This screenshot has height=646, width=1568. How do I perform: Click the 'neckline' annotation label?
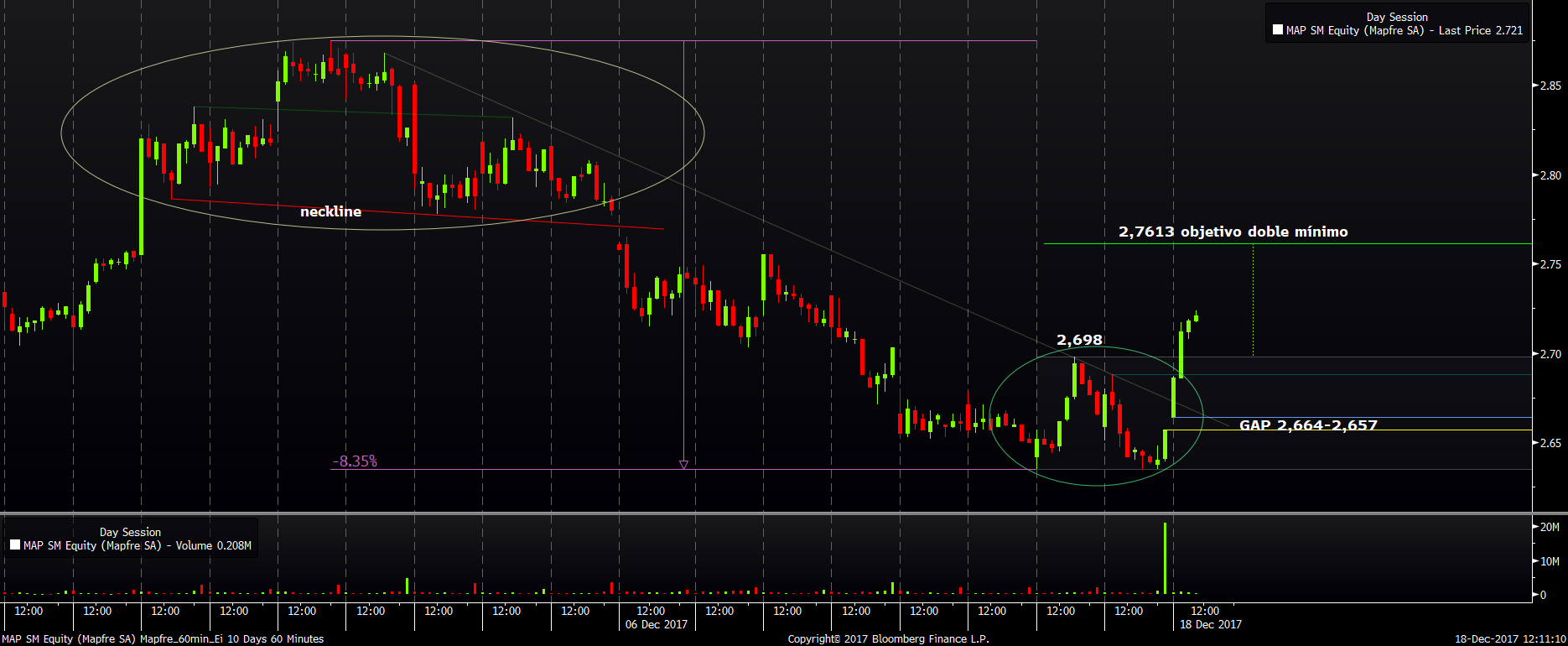[x=331, y=211]
